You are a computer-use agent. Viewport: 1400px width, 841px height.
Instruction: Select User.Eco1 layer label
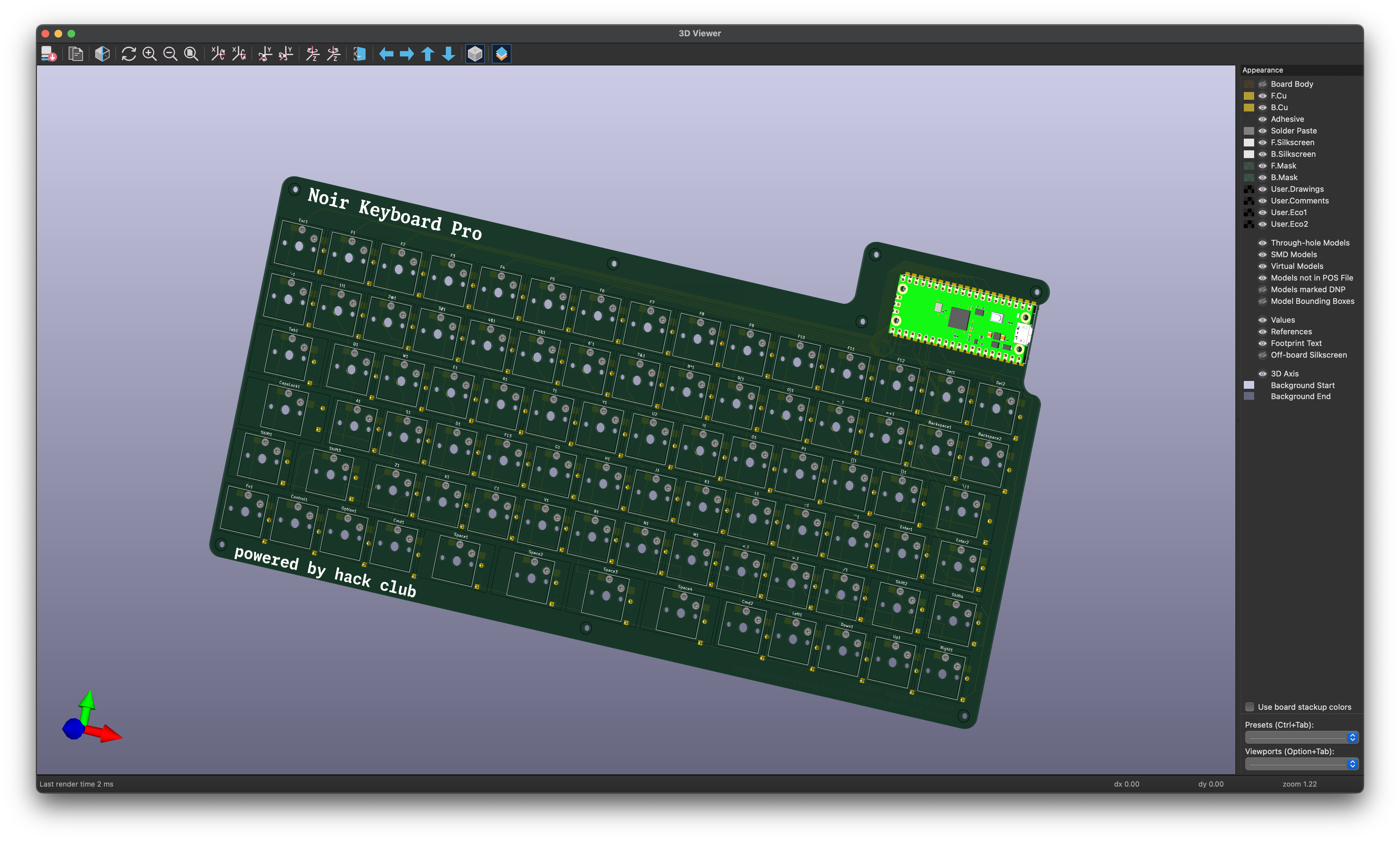pos(1288,213)
